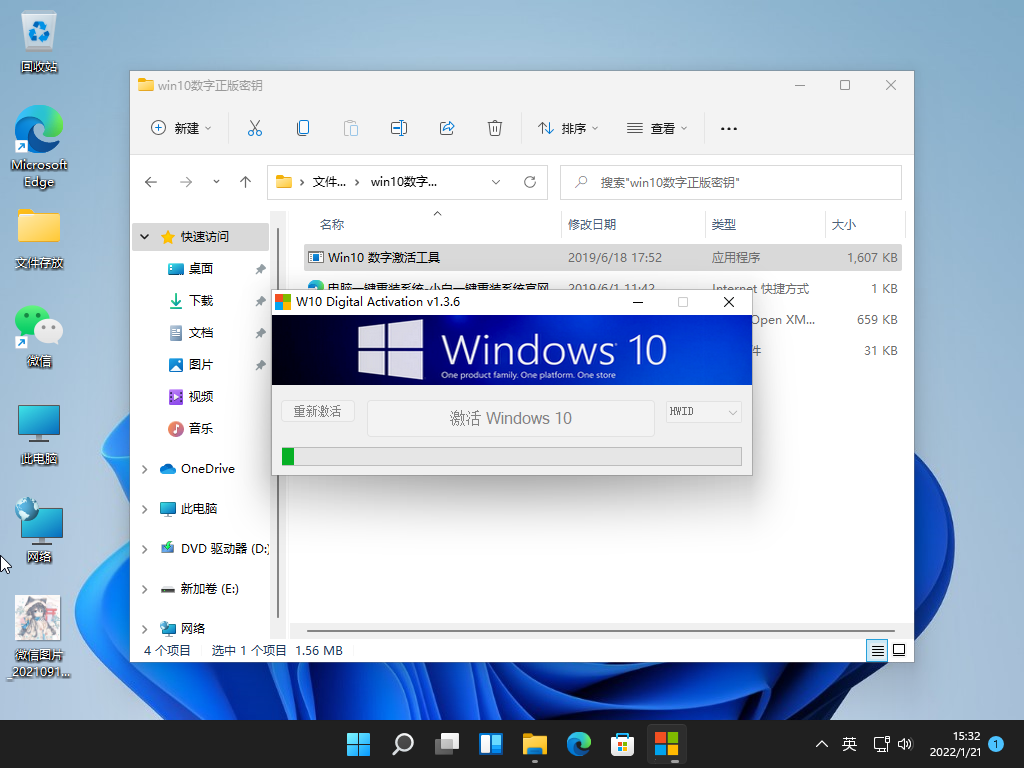The height and width of the screenshot is (768, 1024).
Task: Open the 新建 new item menu
Action: (181, 128)
